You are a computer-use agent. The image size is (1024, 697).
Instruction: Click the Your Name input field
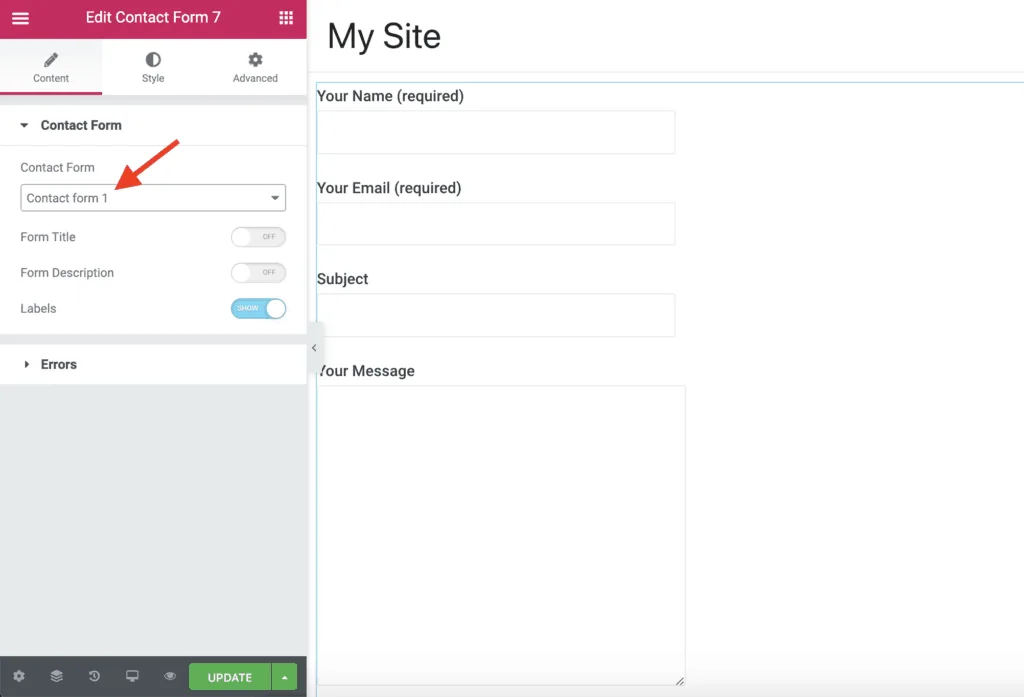coord(496,133)
